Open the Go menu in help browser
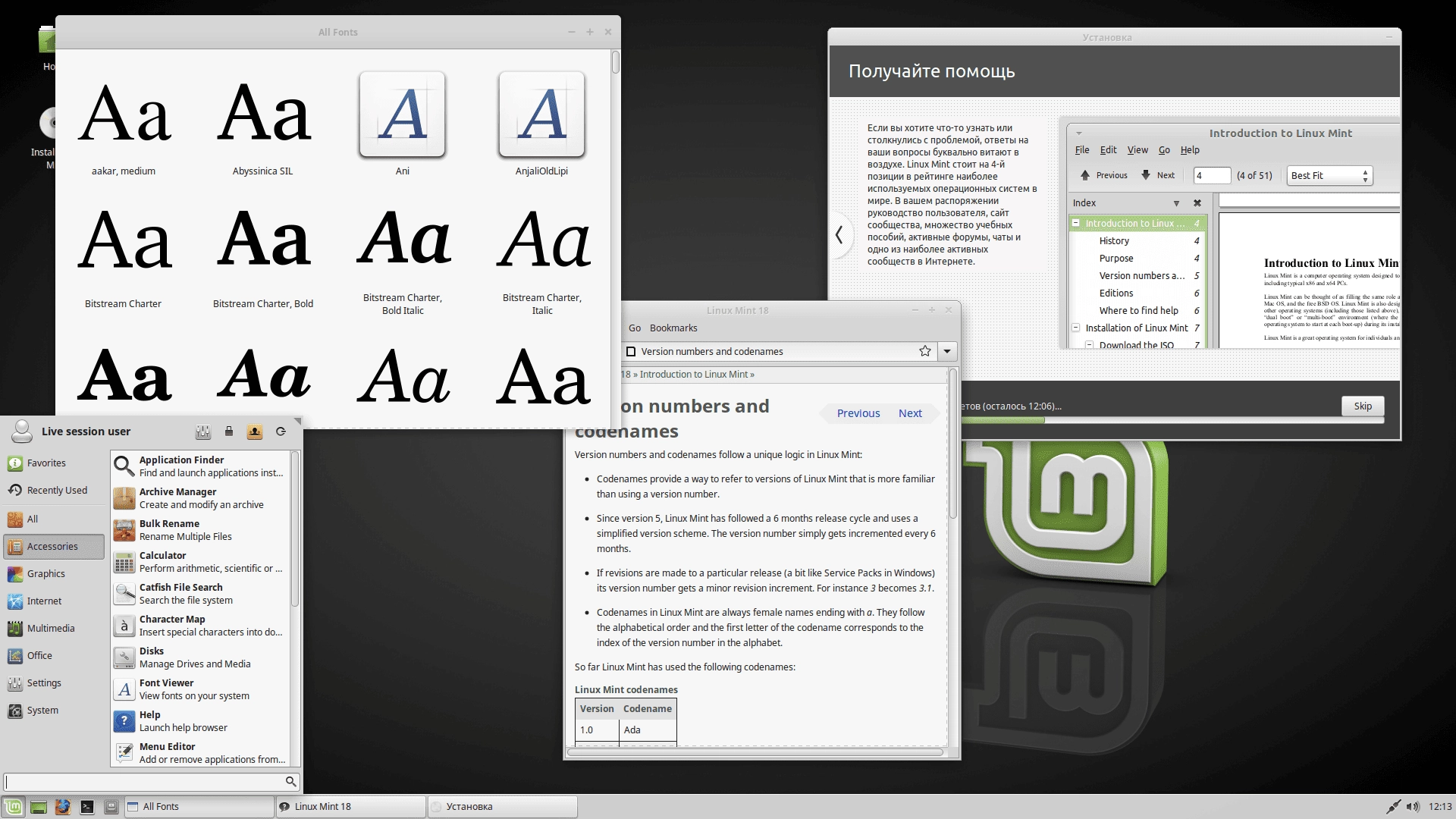The width and height of the screenshot is (1456, 819). [x=635, y=328]
